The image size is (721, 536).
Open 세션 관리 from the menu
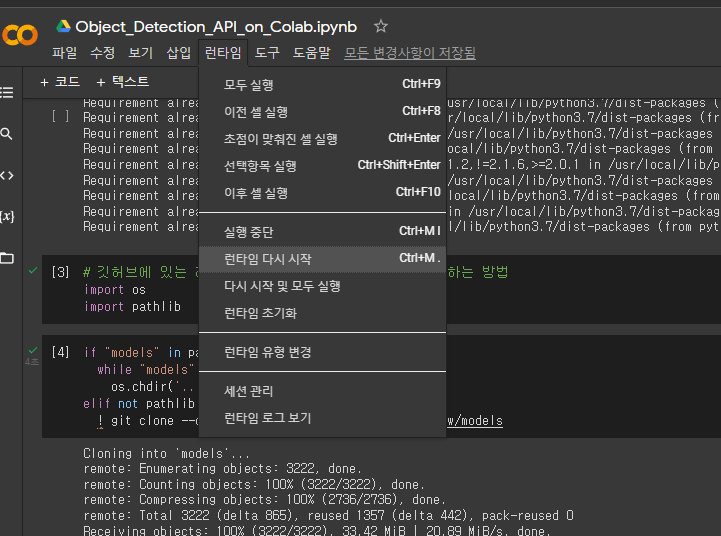point(322,391)
